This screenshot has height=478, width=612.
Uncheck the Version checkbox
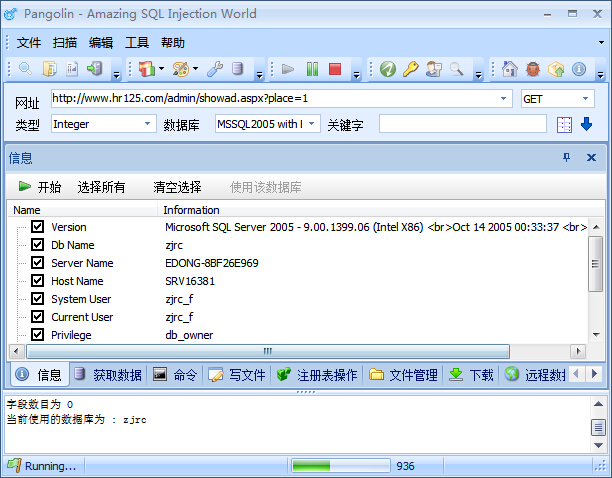pos(37,226)
